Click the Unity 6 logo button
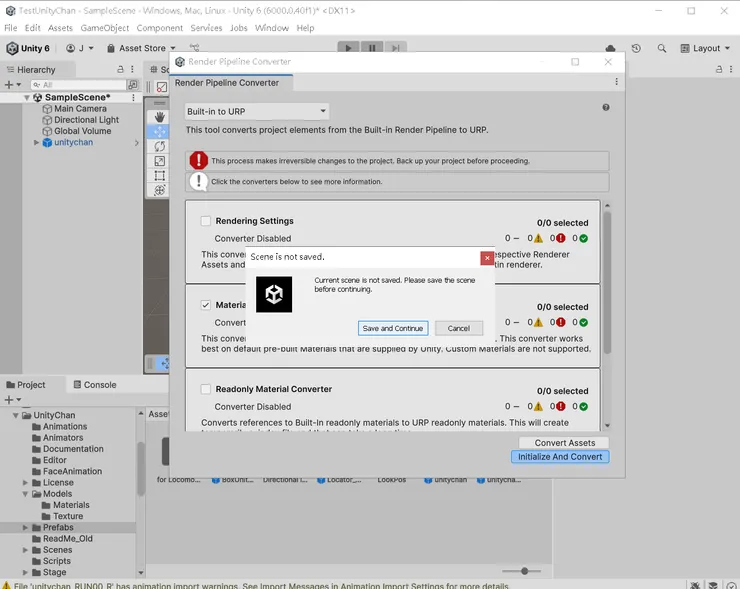Screen dimensions: 740x589 [28, 48]
